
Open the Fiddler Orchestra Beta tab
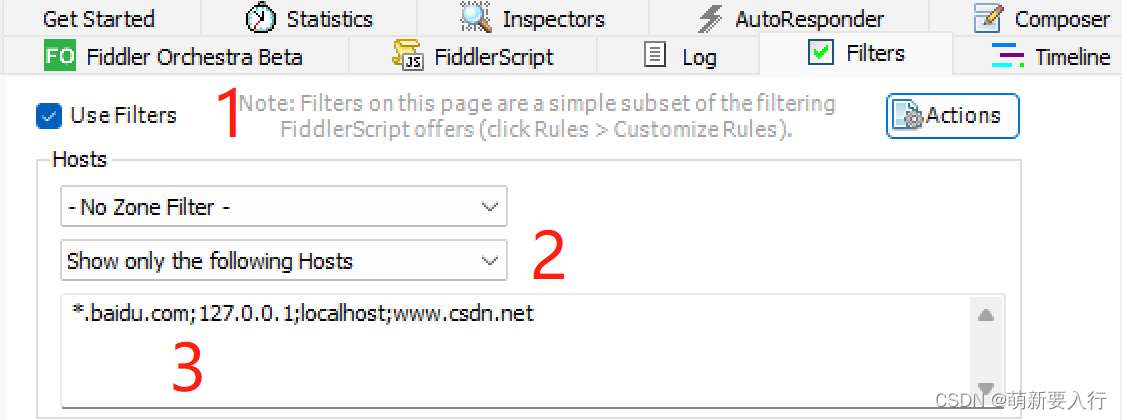(194, 56)
